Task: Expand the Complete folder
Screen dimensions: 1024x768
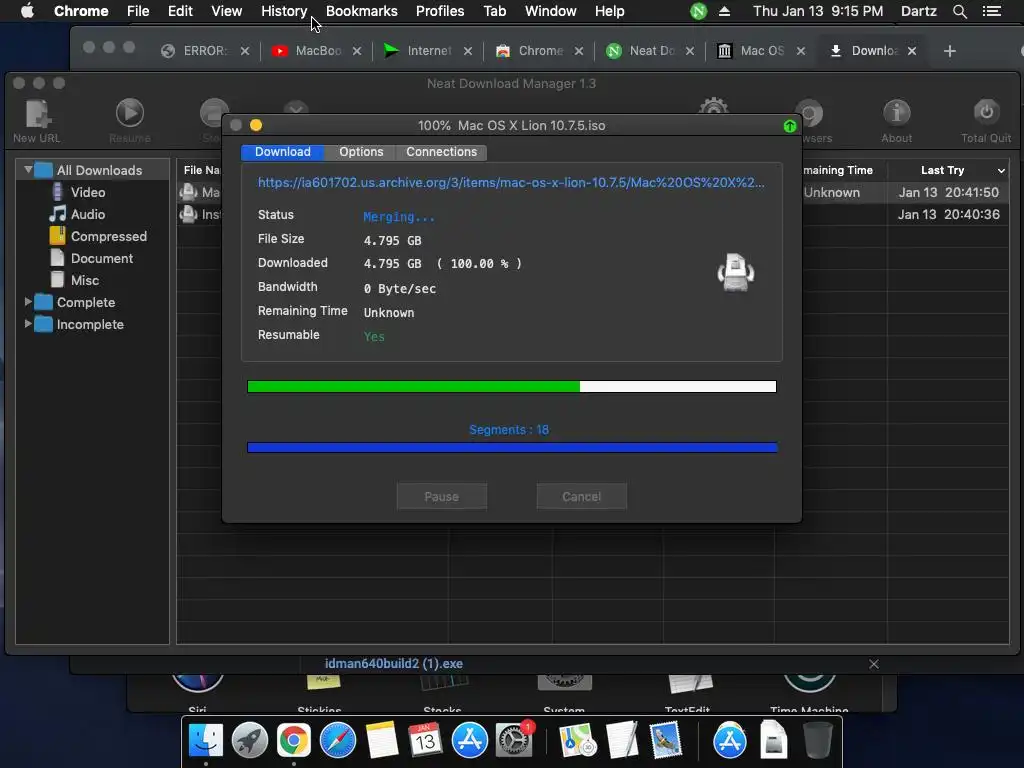Action: [x=28, y=302]
